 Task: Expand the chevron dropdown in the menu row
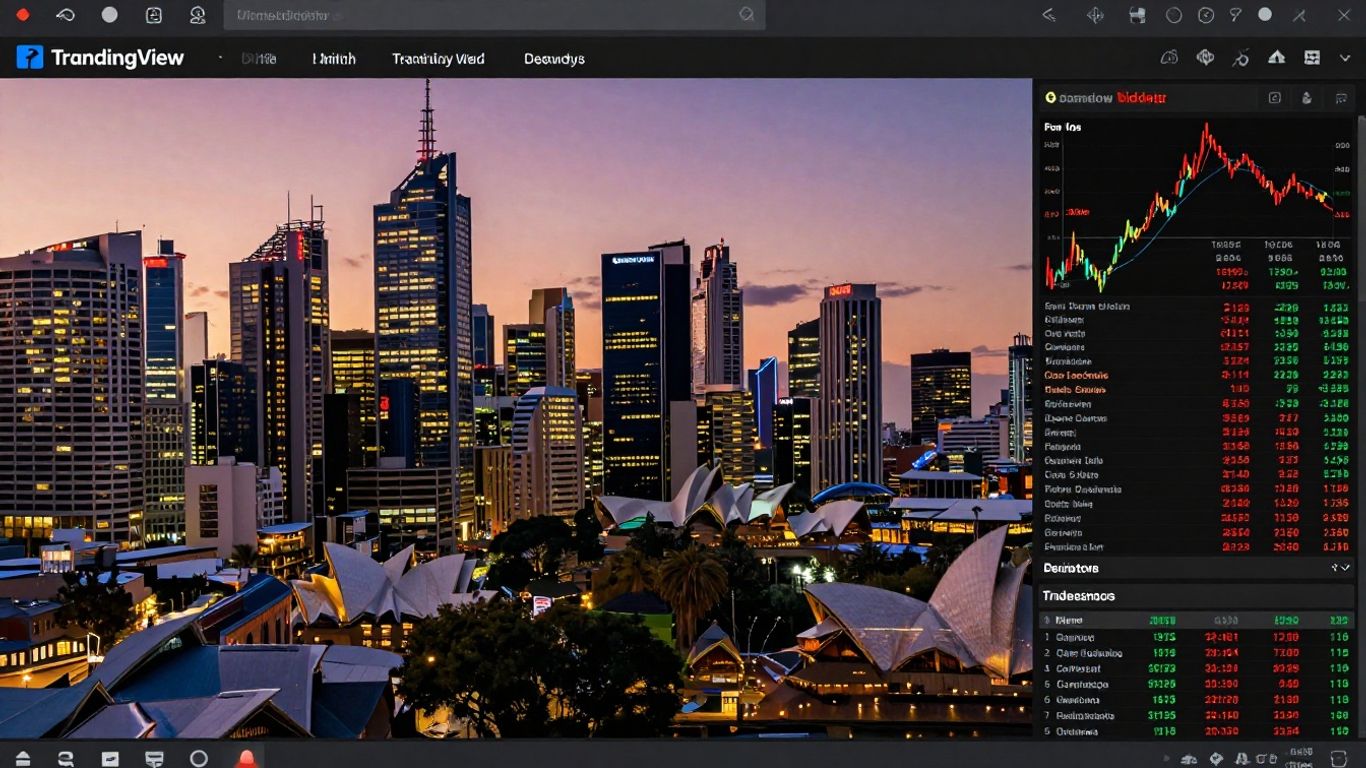[1345, 58]
